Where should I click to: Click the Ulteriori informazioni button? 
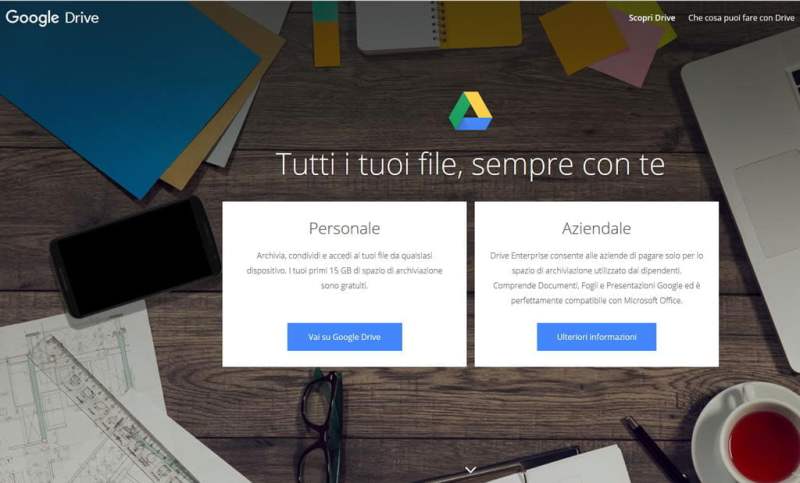point(596,337)
